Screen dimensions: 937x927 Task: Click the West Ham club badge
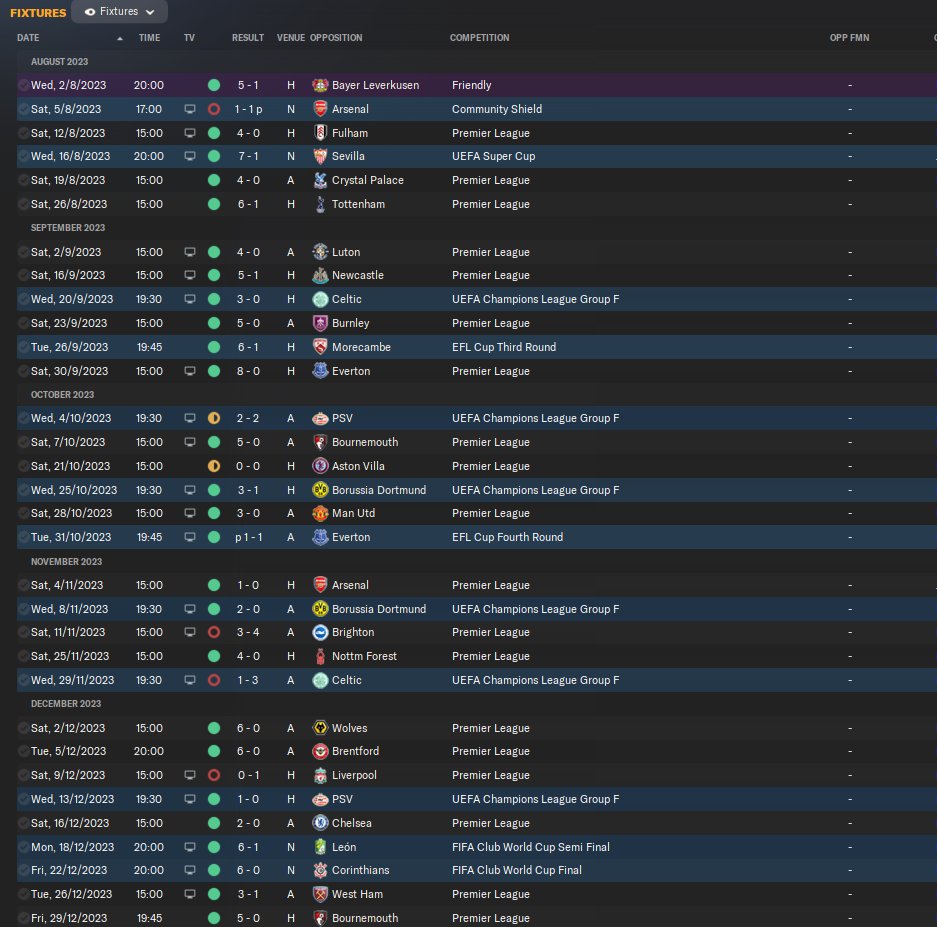(x=320, y=894)
